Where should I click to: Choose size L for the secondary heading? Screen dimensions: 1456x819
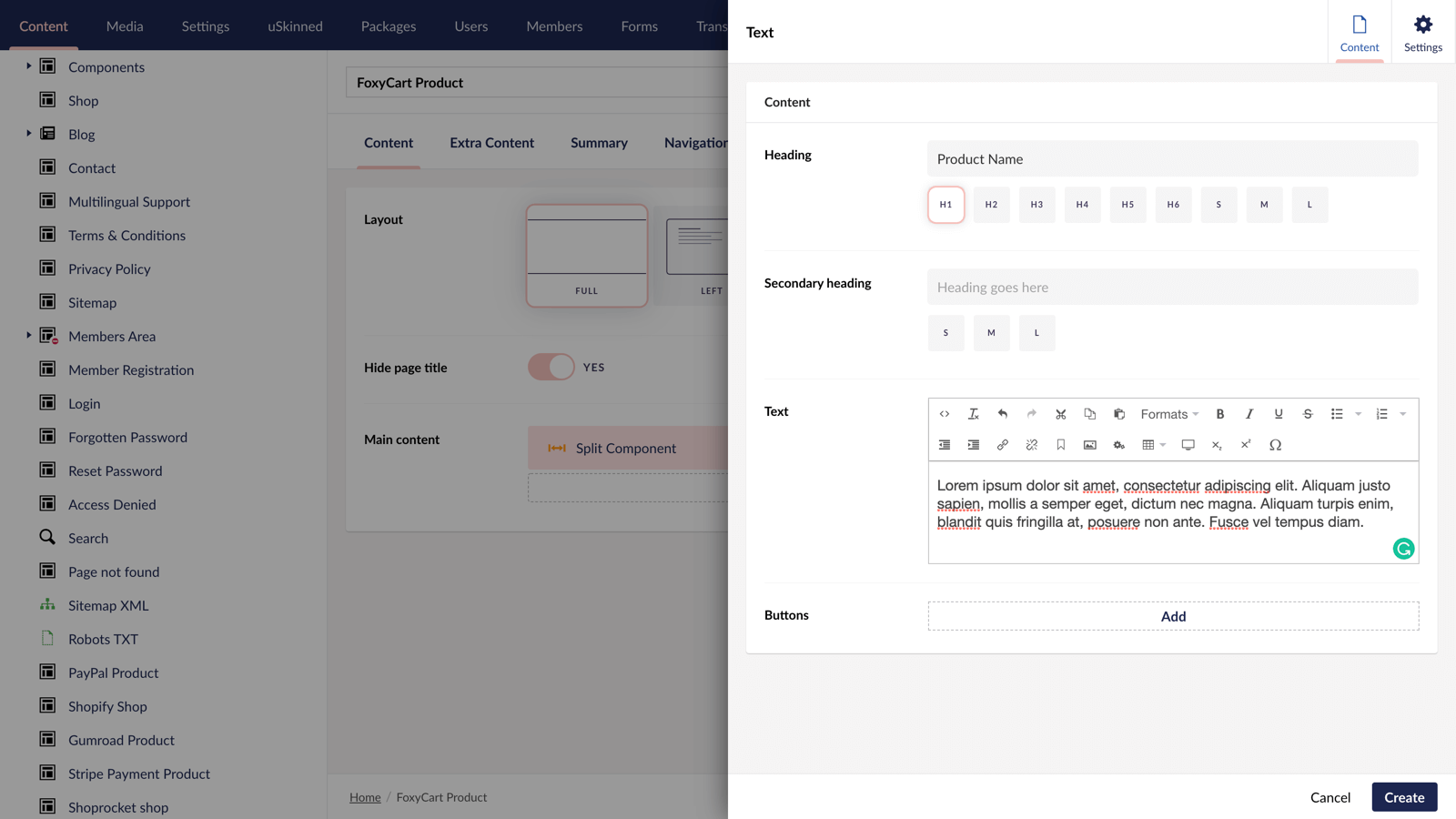pos(1036,332)
